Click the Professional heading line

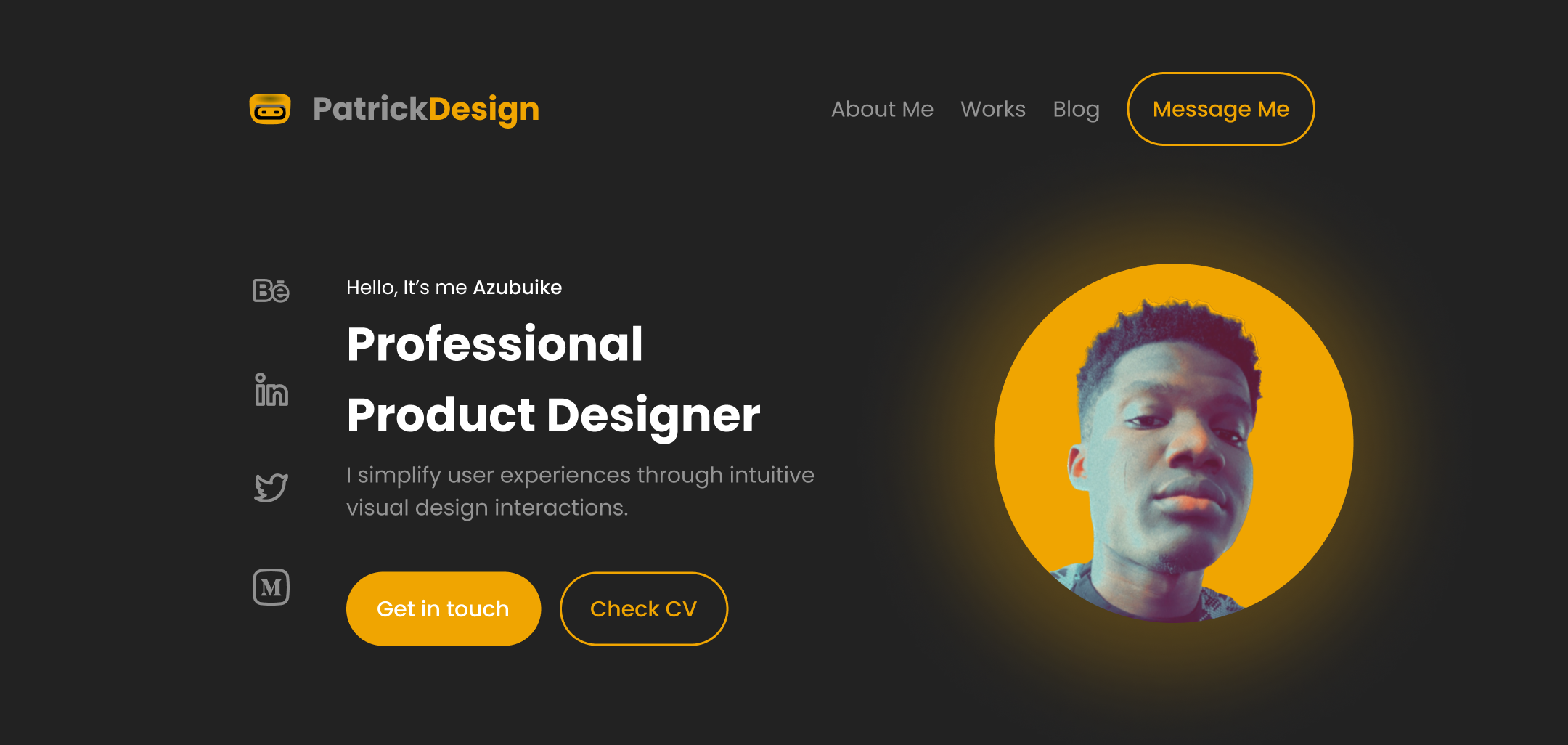[x=495, y=343]
